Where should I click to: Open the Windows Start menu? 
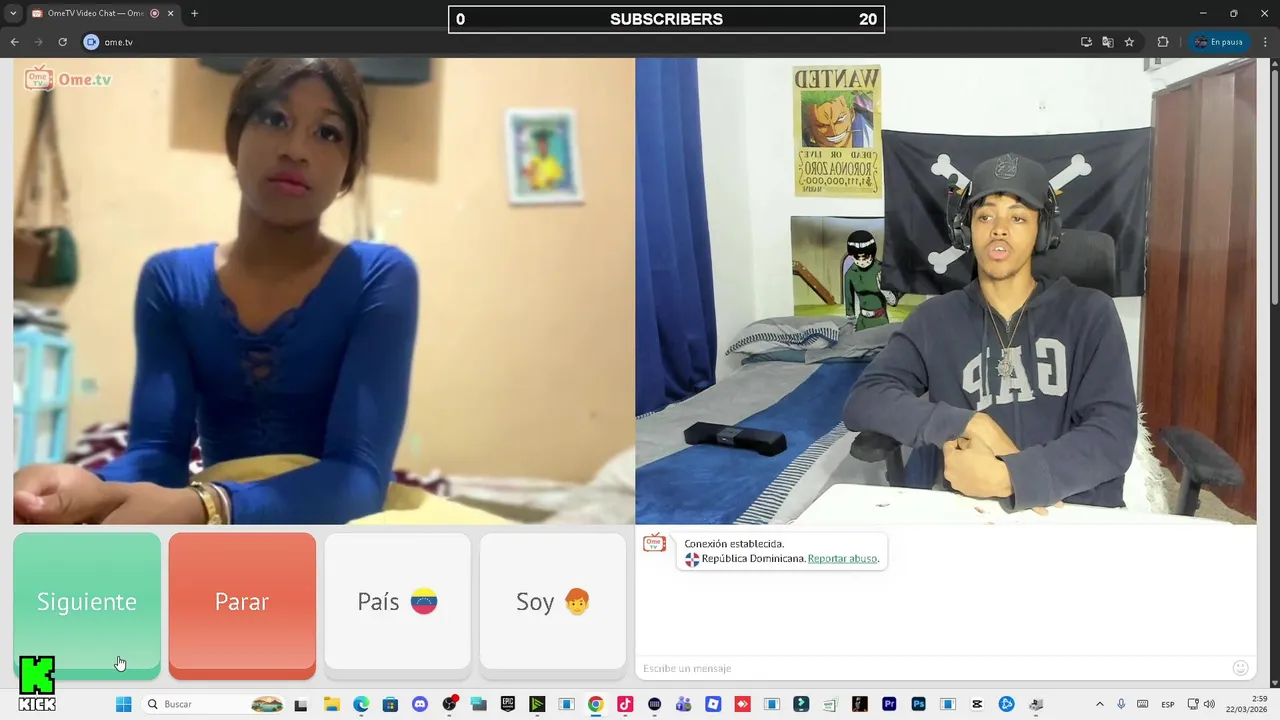pyautogui.click(x=124, y=704)
